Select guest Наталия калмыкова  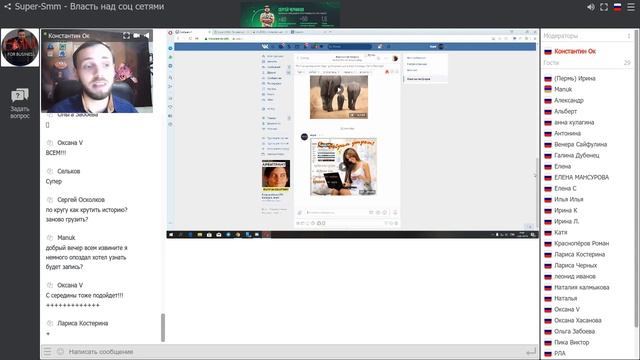click(582, 288)
